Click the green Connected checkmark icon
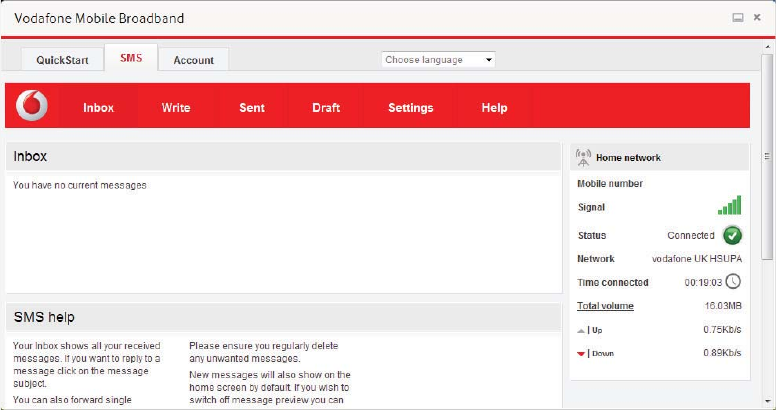This screenshot has width=776, height=410. 732,235
